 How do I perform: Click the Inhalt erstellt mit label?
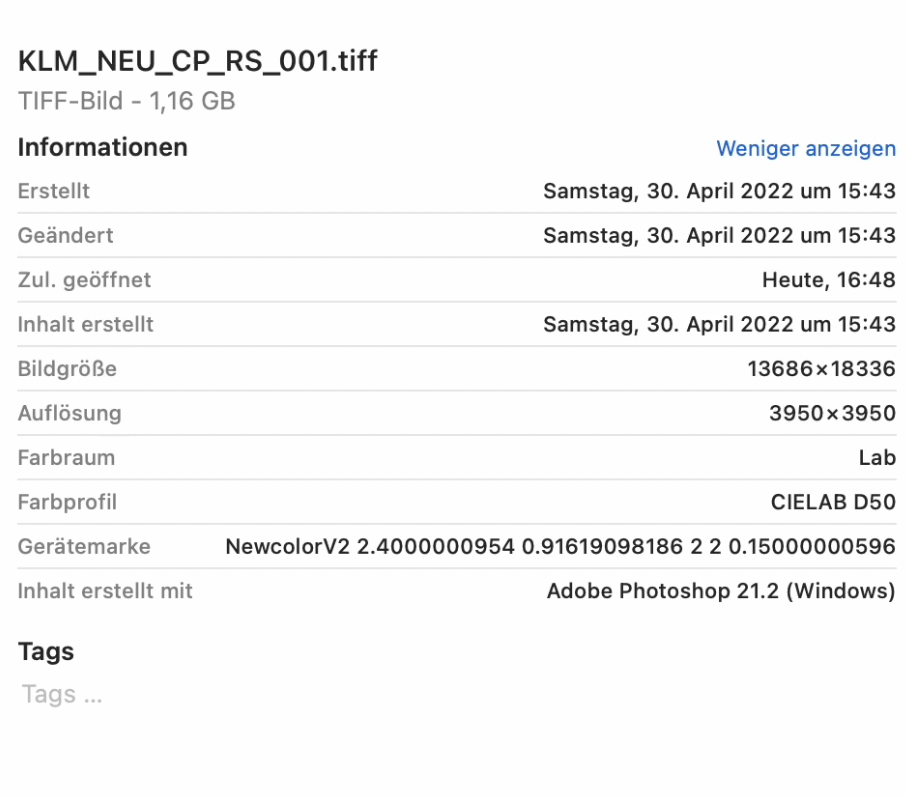105,591
